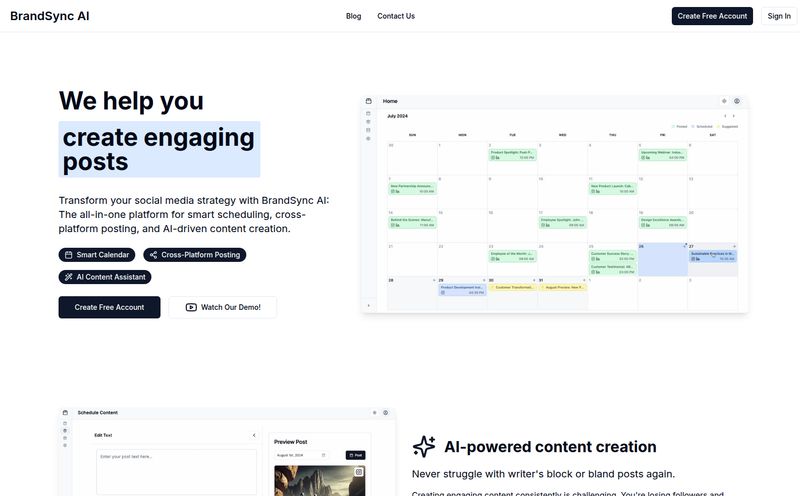Open the Employee of the Month post July 23

coord(512,256)
